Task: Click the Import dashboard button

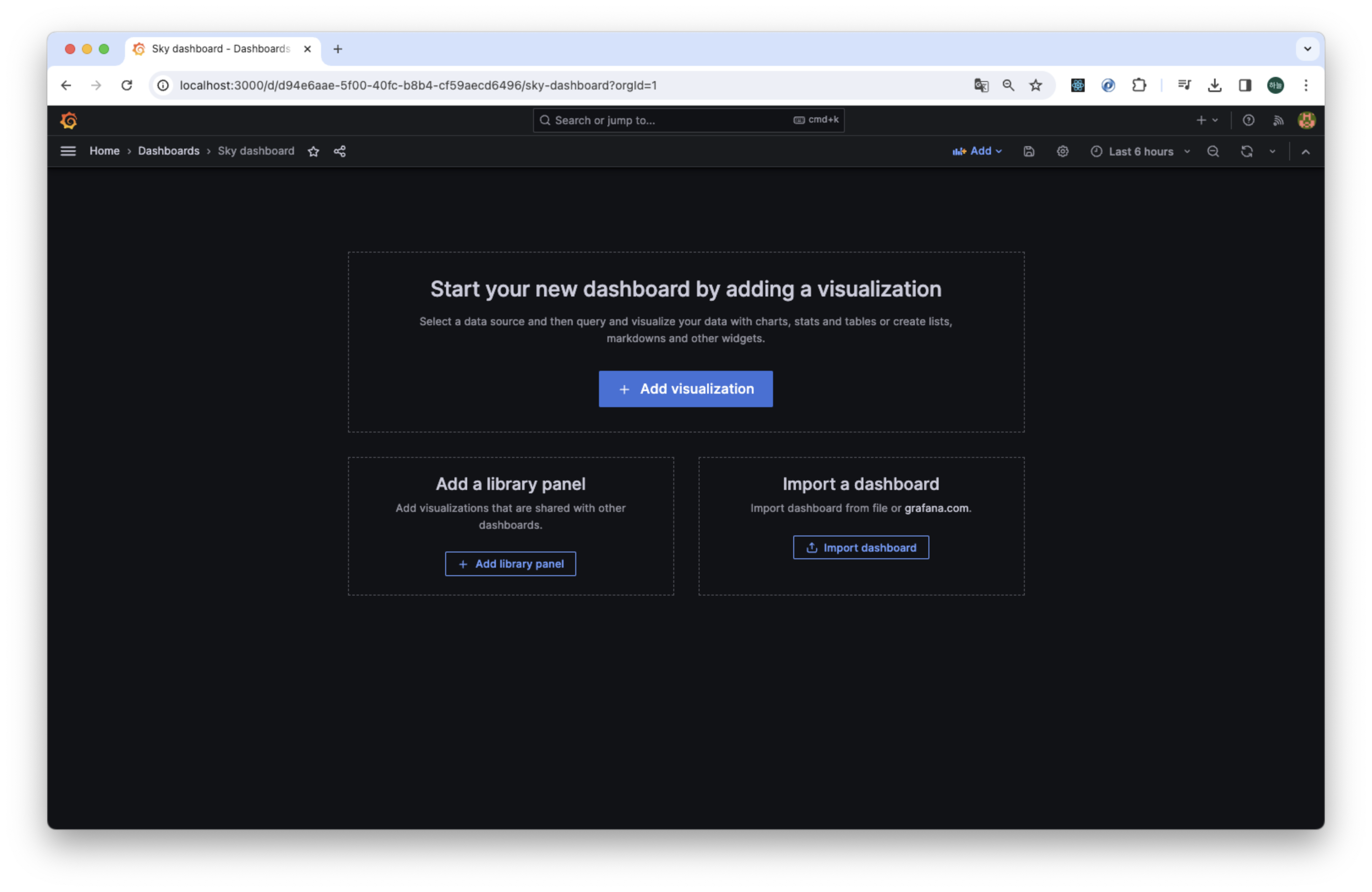Action: [861, 547]
